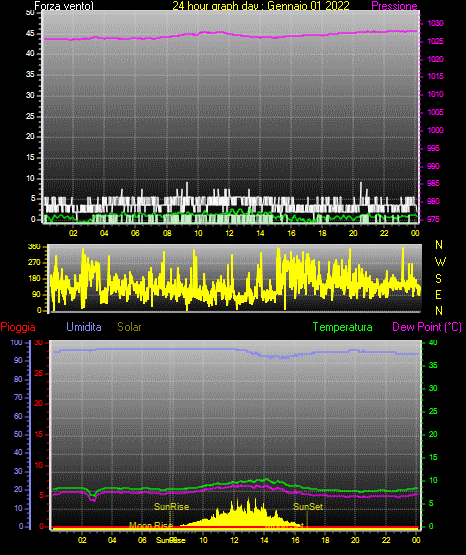The image size is (466, 555).
Task: Click blue humidity axis value '100'
Action: 17,343
